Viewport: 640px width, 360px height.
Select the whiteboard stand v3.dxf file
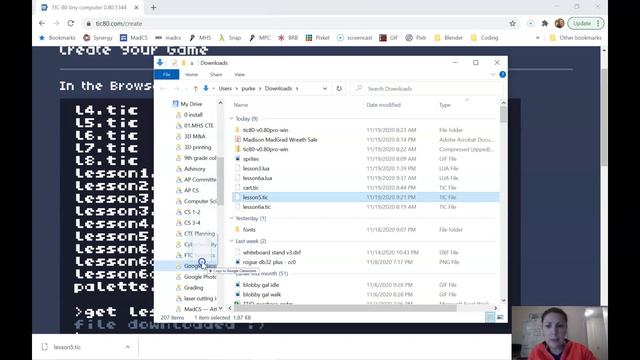pyautogui.click(x=365, y=253)
